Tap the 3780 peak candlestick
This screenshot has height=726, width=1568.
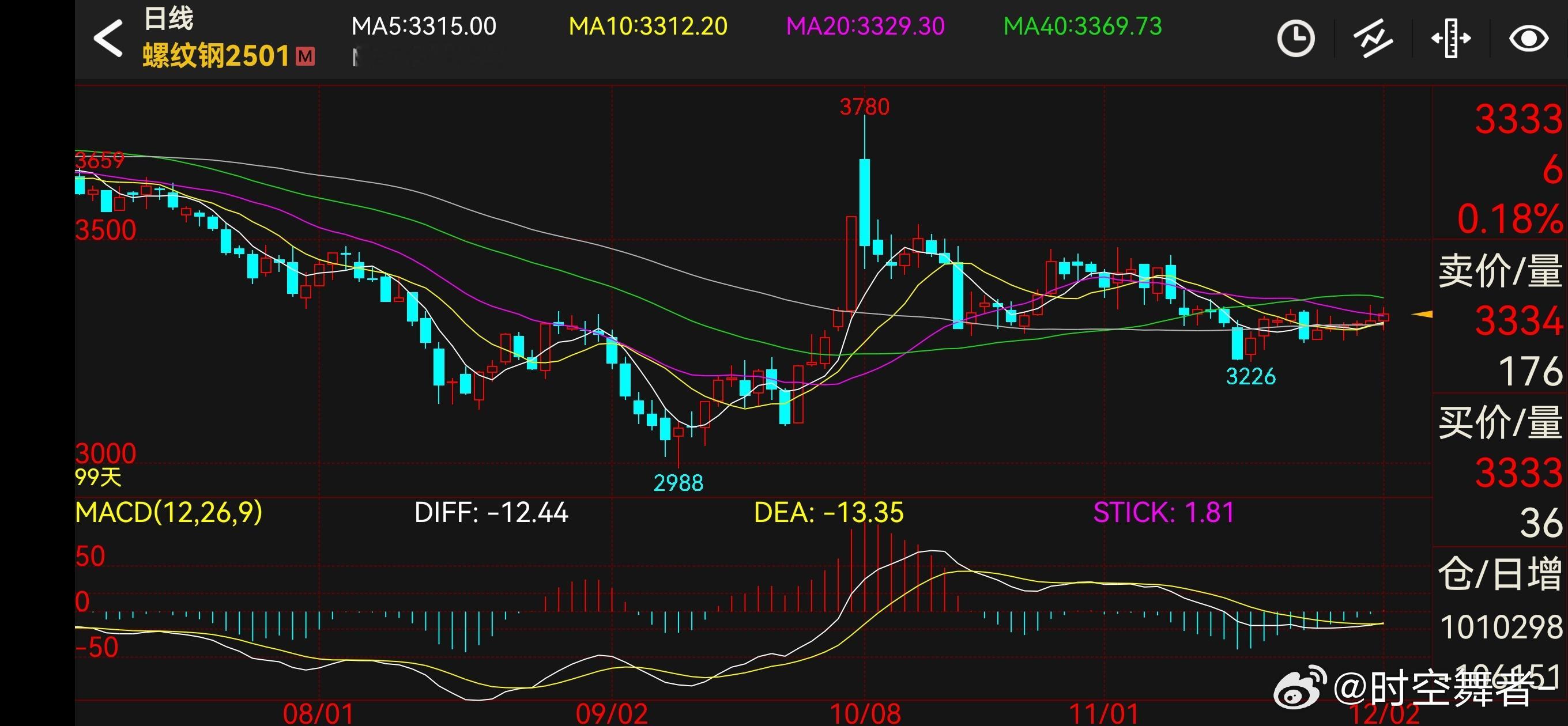(x=864, y=192)
